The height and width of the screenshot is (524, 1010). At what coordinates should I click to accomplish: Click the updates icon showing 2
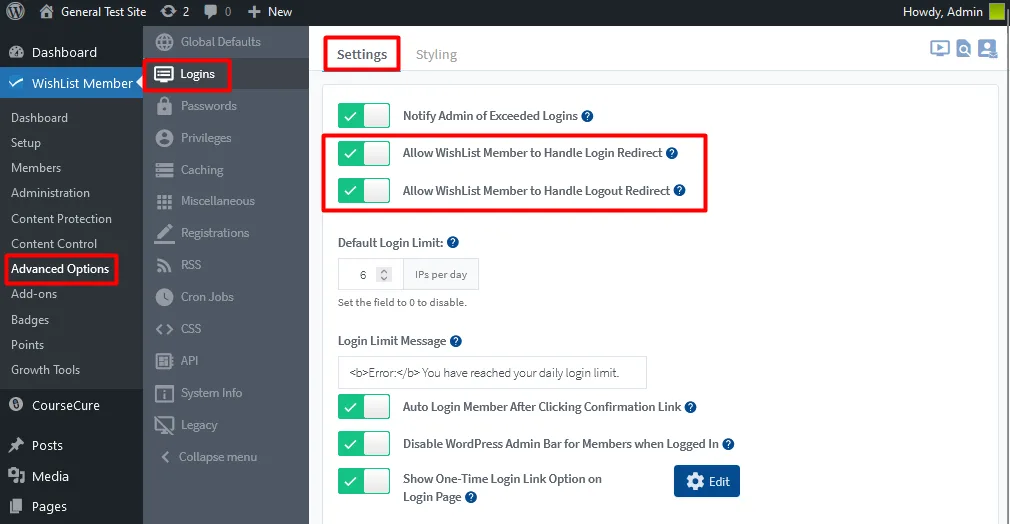coord(175,12)
